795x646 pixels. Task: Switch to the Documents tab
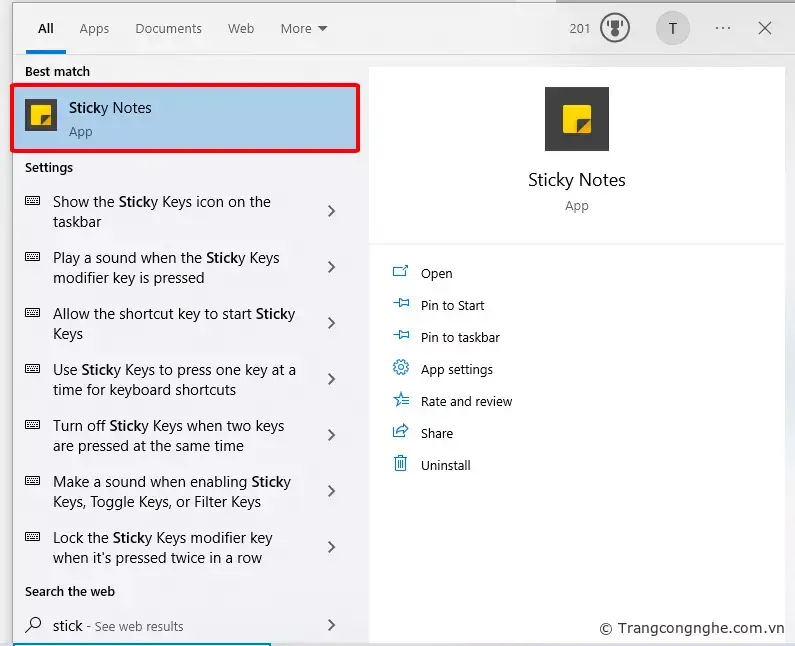[168, 29]
